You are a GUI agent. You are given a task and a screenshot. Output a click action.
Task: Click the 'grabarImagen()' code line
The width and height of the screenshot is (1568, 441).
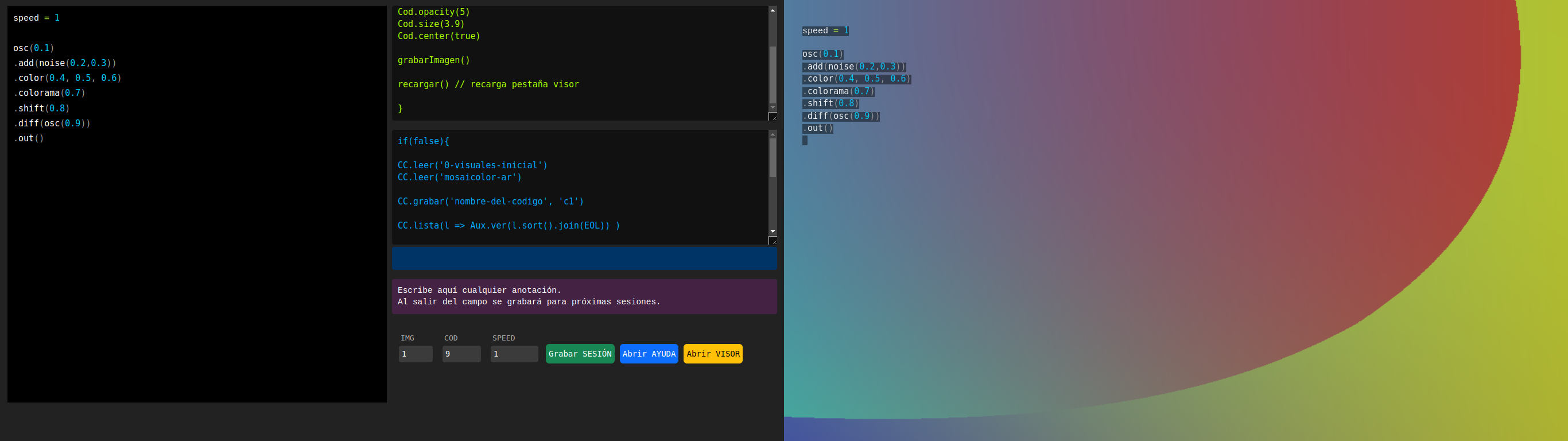tap(433, 60)
